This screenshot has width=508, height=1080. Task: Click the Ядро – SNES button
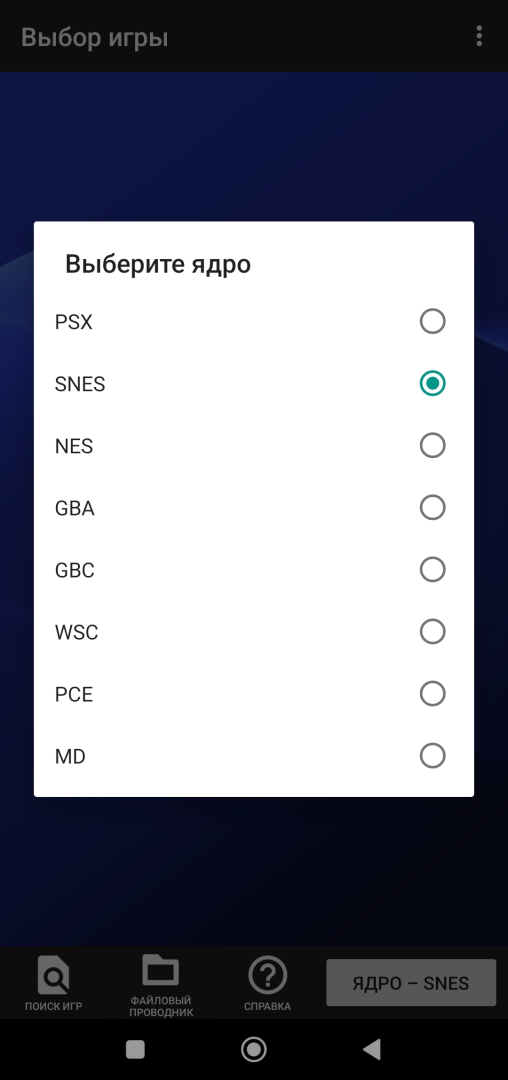pos(411,982)
